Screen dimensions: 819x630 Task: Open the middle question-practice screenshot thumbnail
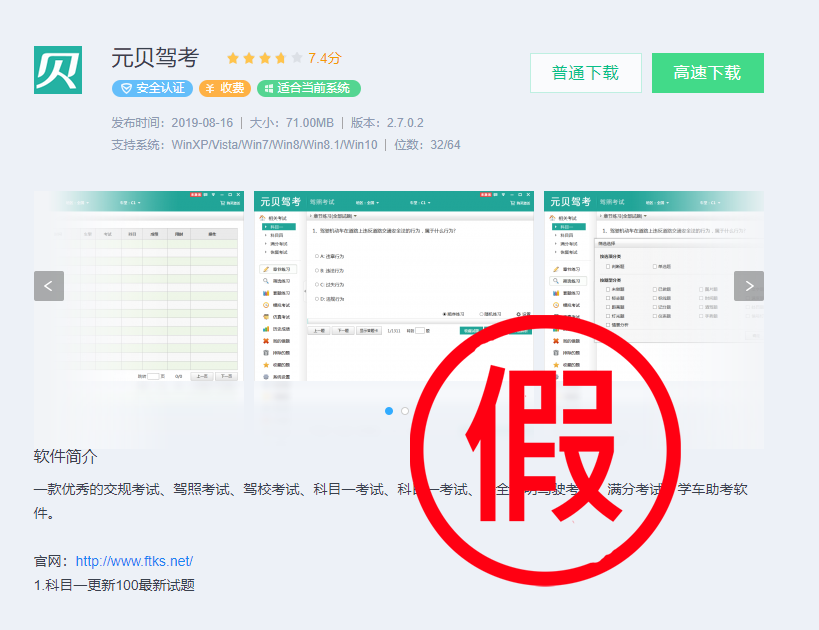394,286
